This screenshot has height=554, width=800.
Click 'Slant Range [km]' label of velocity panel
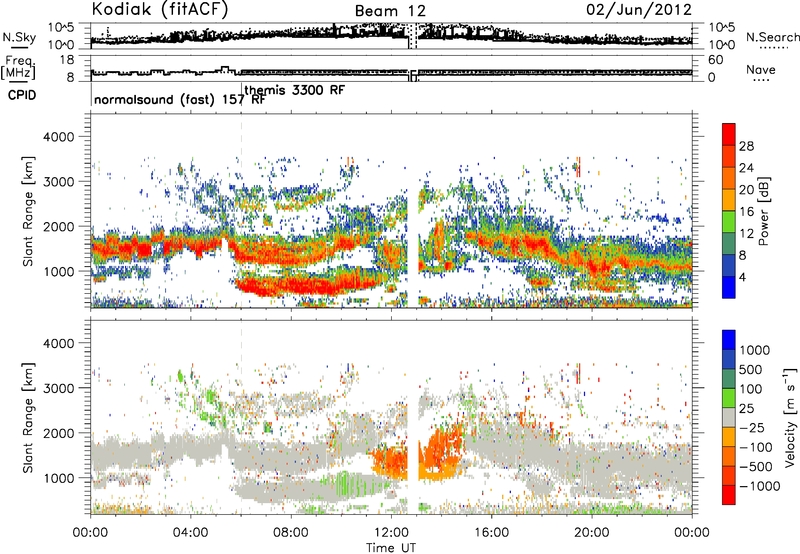[x=28, y=417]
